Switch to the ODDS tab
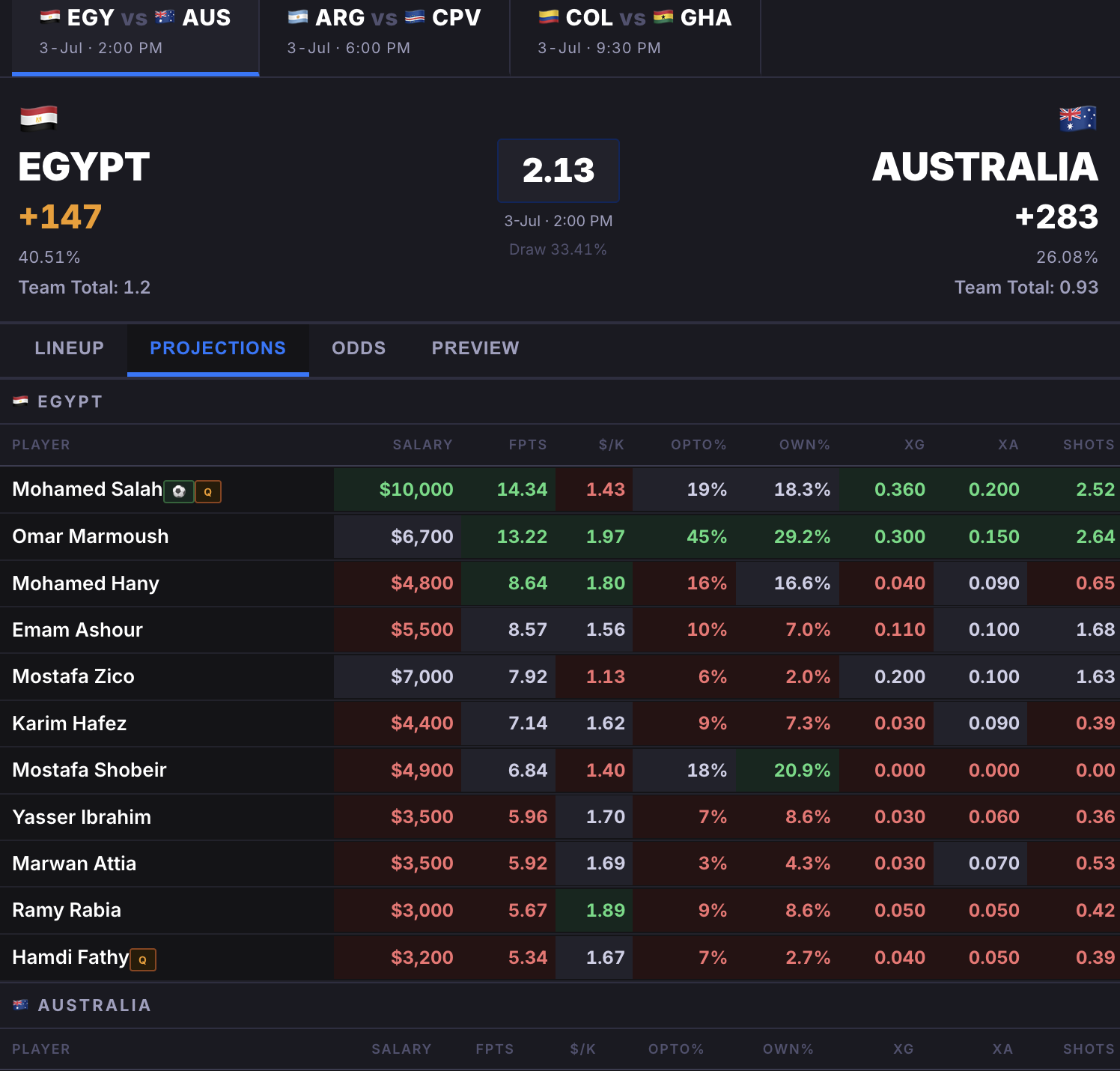This screenshot has width=1120, height=1071. pos(359,348)
